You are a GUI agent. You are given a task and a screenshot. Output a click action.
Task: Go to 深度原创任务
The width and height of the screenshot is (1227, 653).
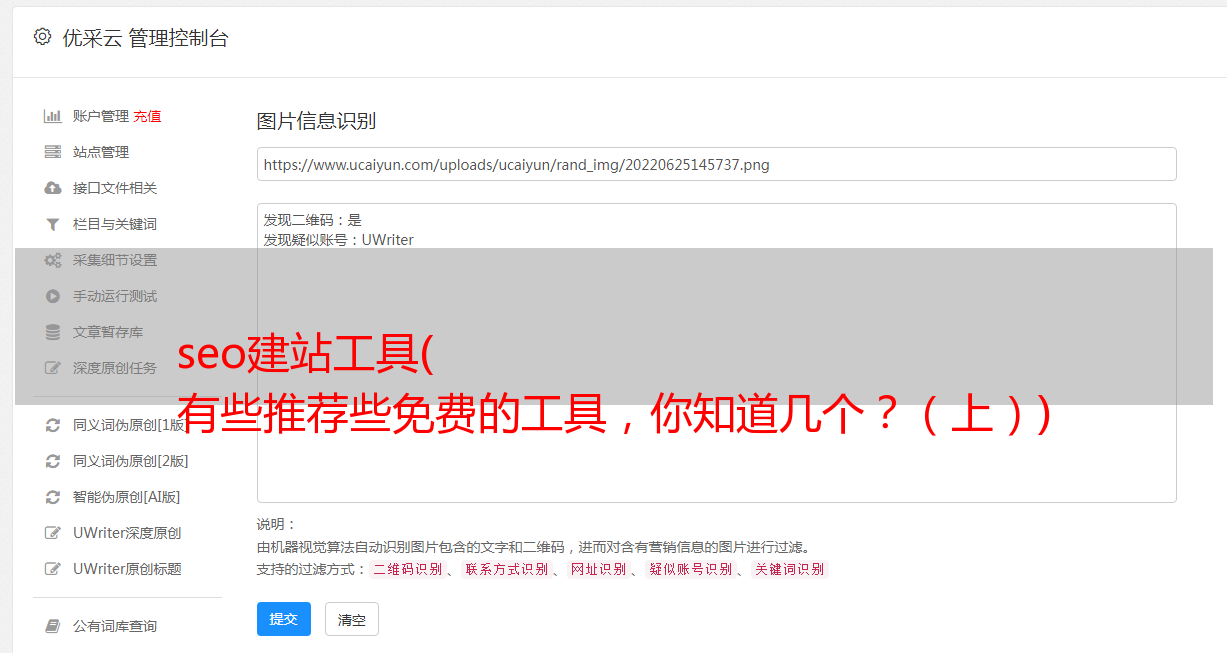[x=115, y=368]
